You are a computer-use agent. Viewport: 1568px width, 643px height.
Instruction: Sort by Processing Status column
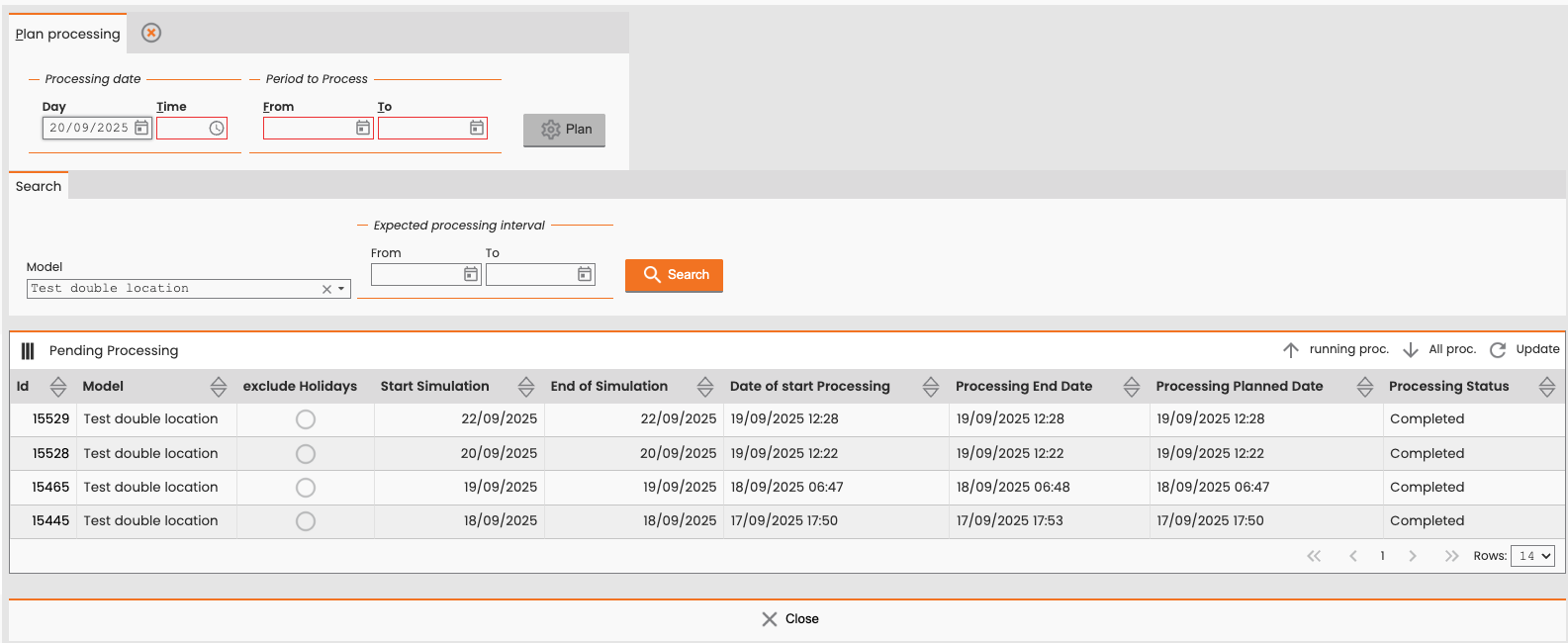click(1547, 387)
